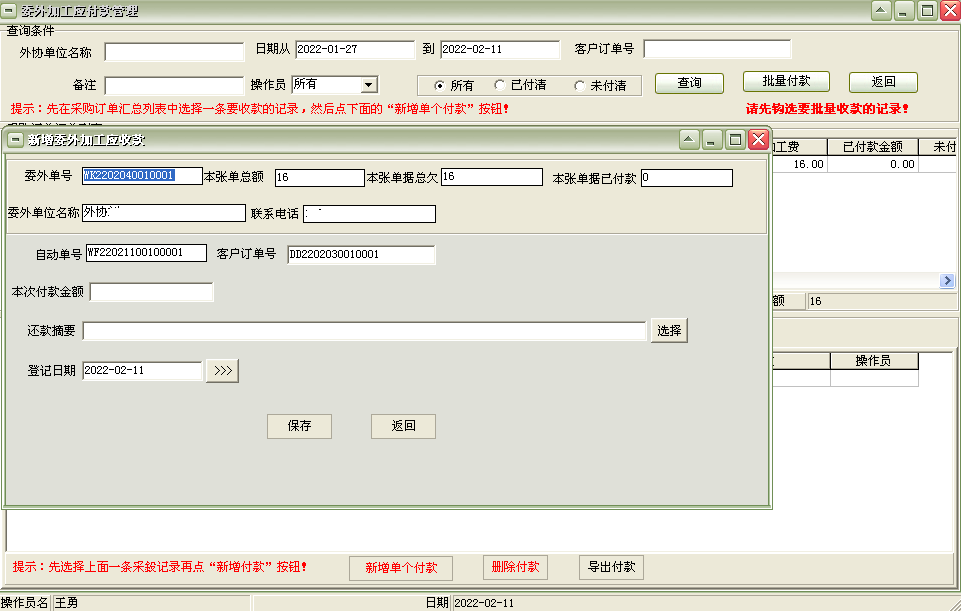Click the 查询 query button
961x611 pixels.
point(688,85)
